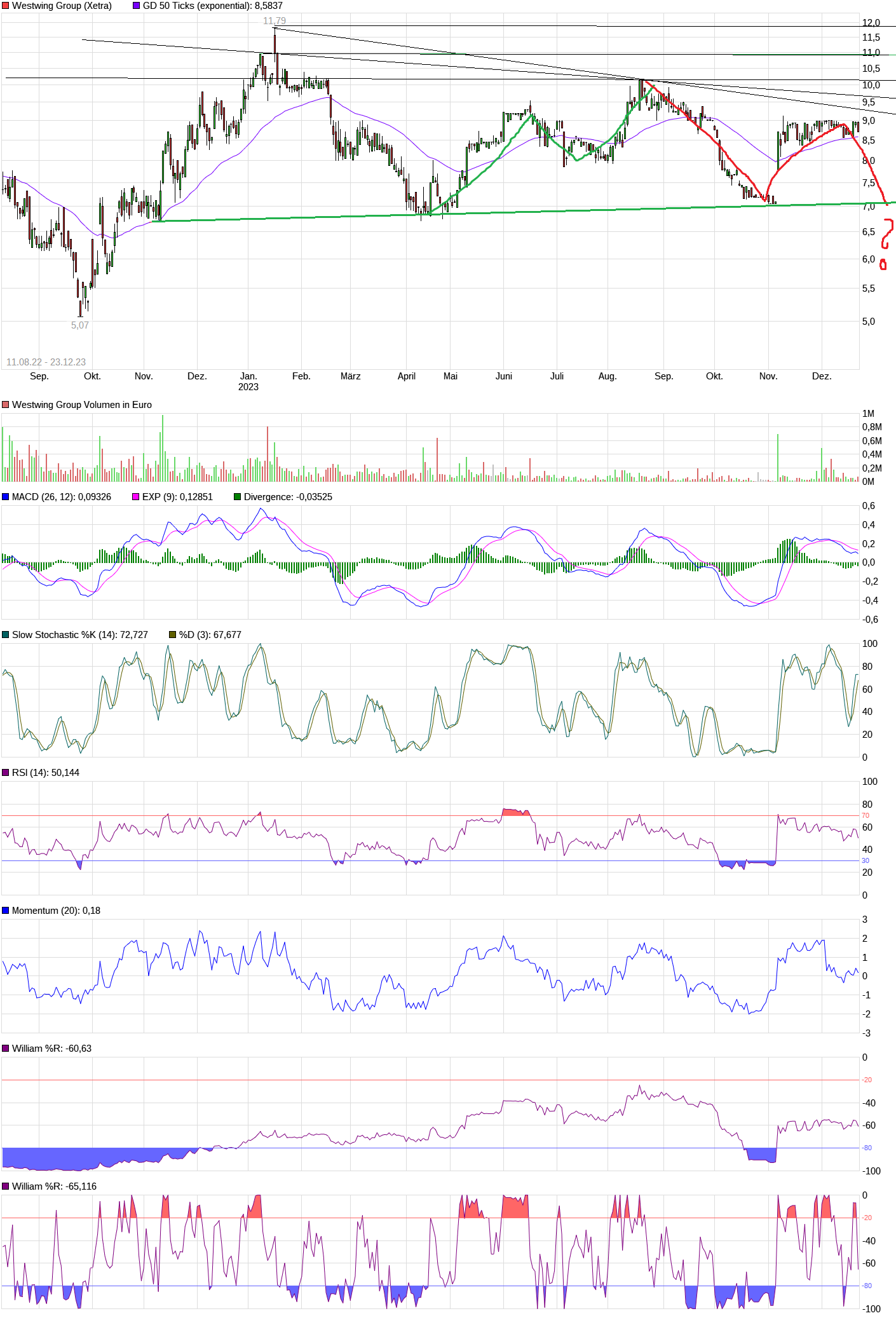Screen dimensions: 896x1318
Task: Click the 11,5 price axis label
Action: pos(871,37)
